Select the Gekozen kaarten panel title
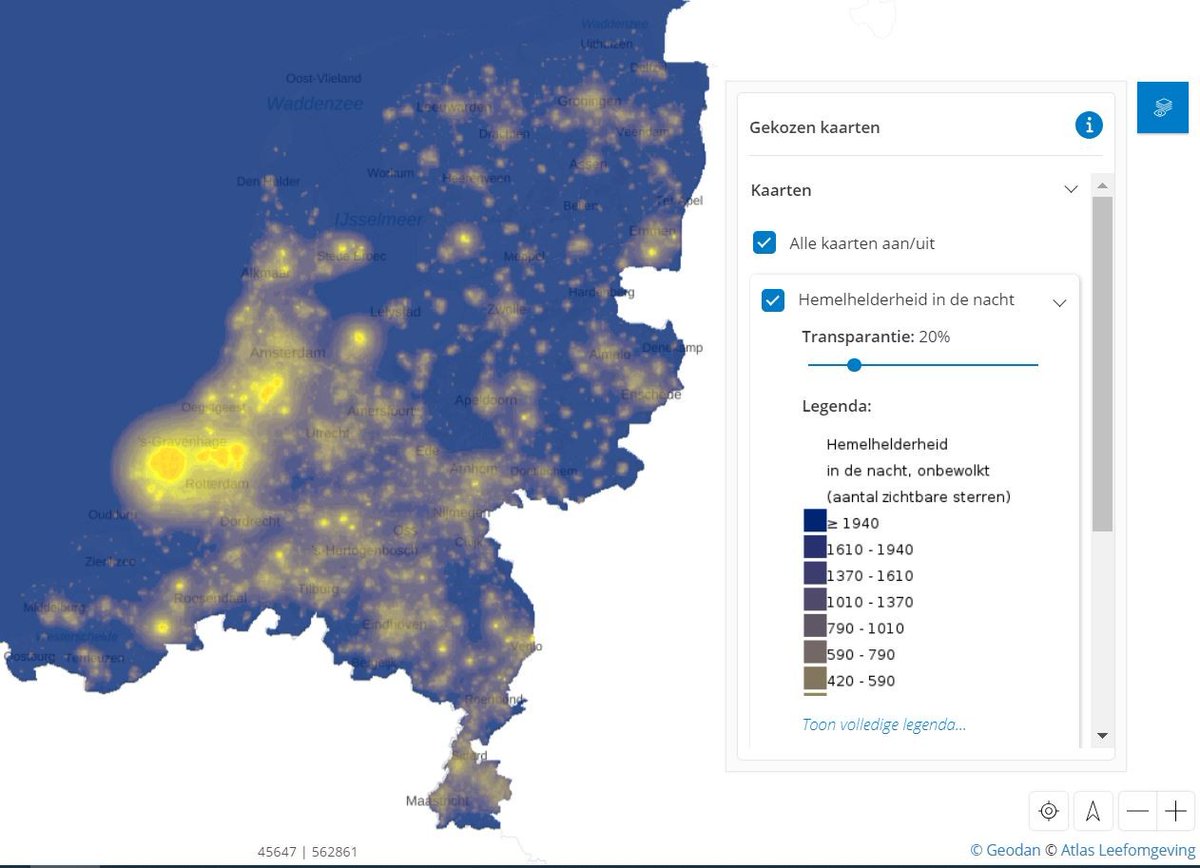This screenshot has width=1200, height=868. click(815, 127)
